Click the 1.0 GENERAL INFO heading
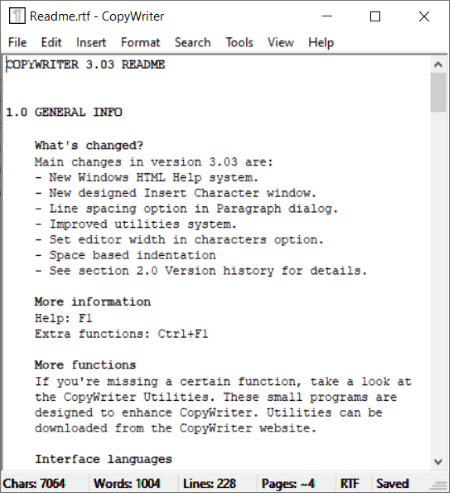The image size is (450, 493). click(x=64, y=112)
